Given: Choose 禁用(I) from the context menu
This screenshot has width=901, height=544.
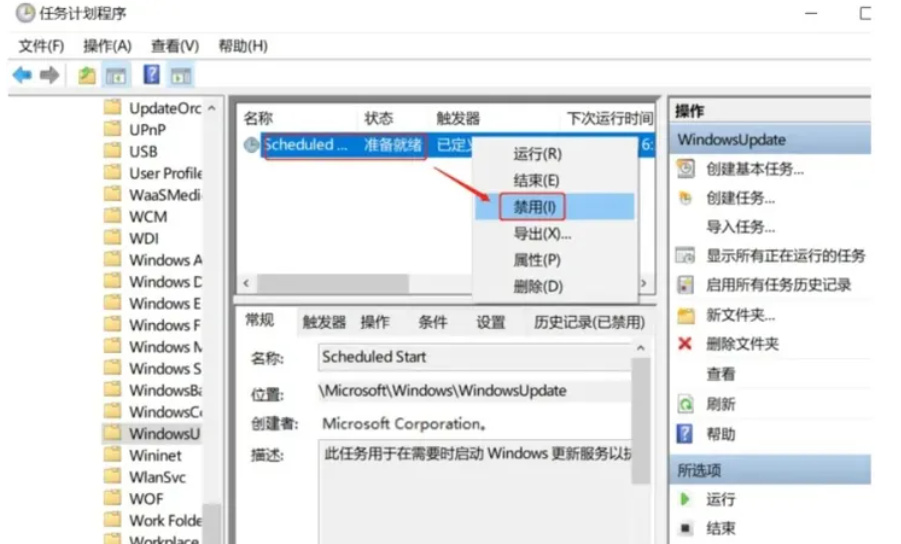Looking at the screenshot, I should click(555, 207).
